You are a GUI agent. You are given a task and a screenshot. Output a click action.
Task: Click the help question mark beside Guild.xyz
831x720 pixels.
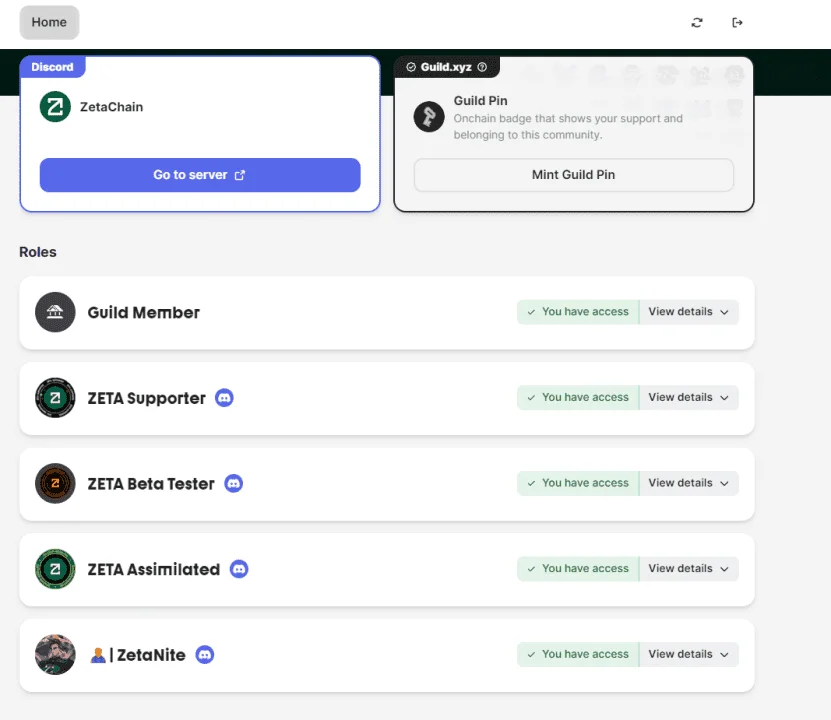pos(482,67)
